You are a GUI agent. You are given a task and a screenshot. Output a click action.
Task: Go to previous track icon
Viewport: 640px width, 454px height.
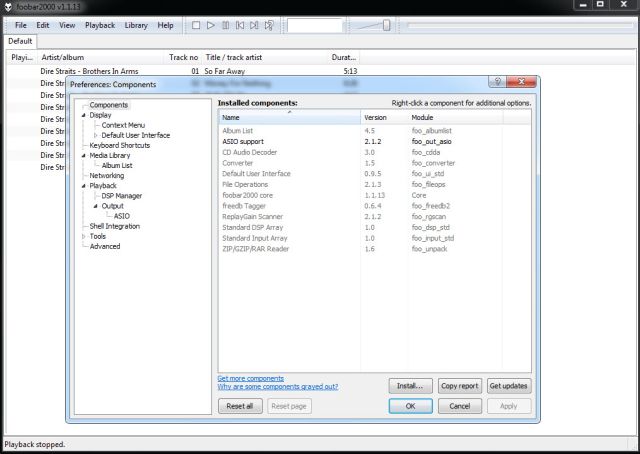[240, 25]
